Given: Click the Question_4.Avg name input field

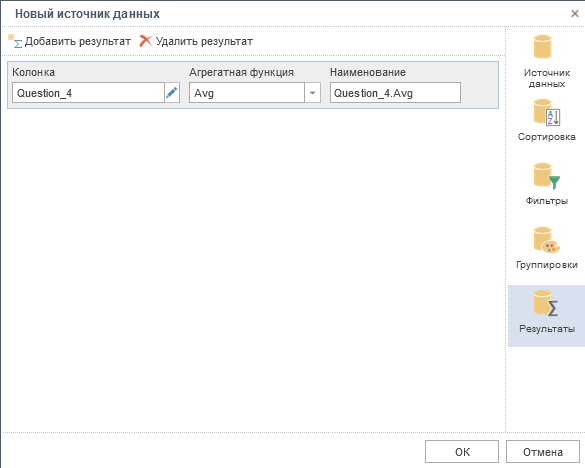Looking at the screenshot, I should pyautogui.click(x=395, y=93).
